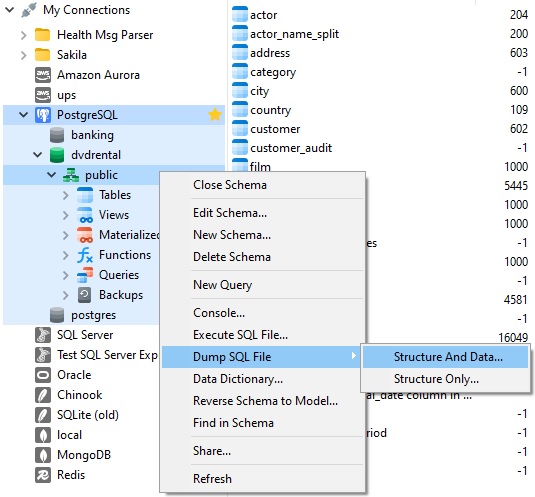The image size is (535, 497).
Task: Click the Redis connection icon
Action: coord(43,475)
